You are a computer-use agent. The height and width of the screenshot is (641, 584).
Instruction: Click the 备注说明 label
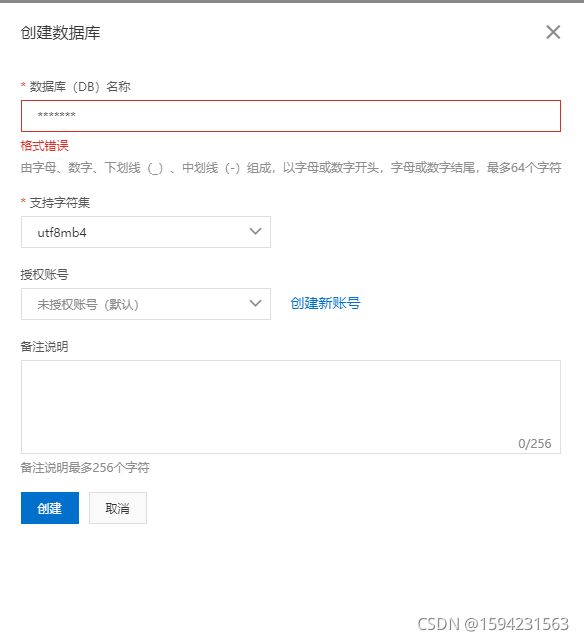click(45, 347)
